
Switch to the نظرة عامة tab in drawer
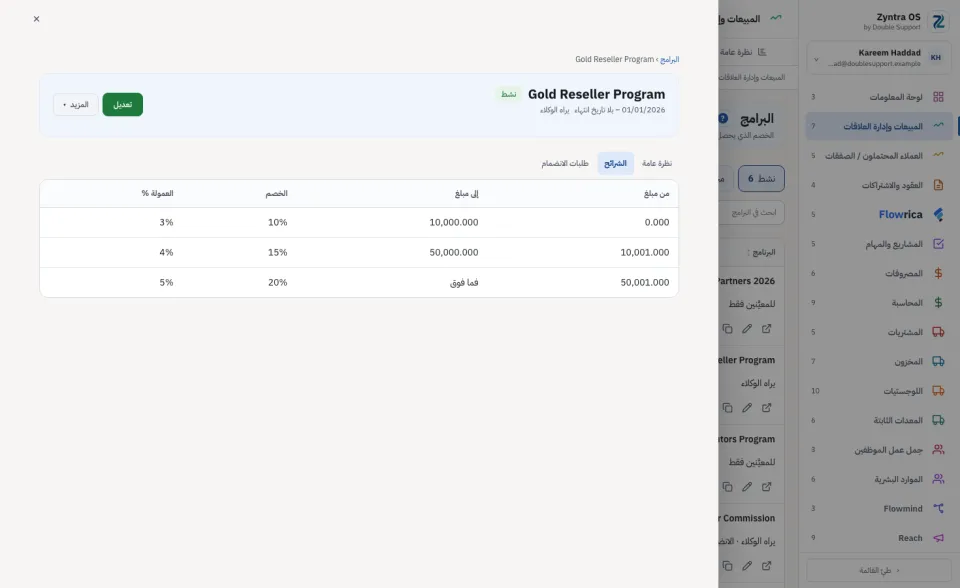click(656, 164)
